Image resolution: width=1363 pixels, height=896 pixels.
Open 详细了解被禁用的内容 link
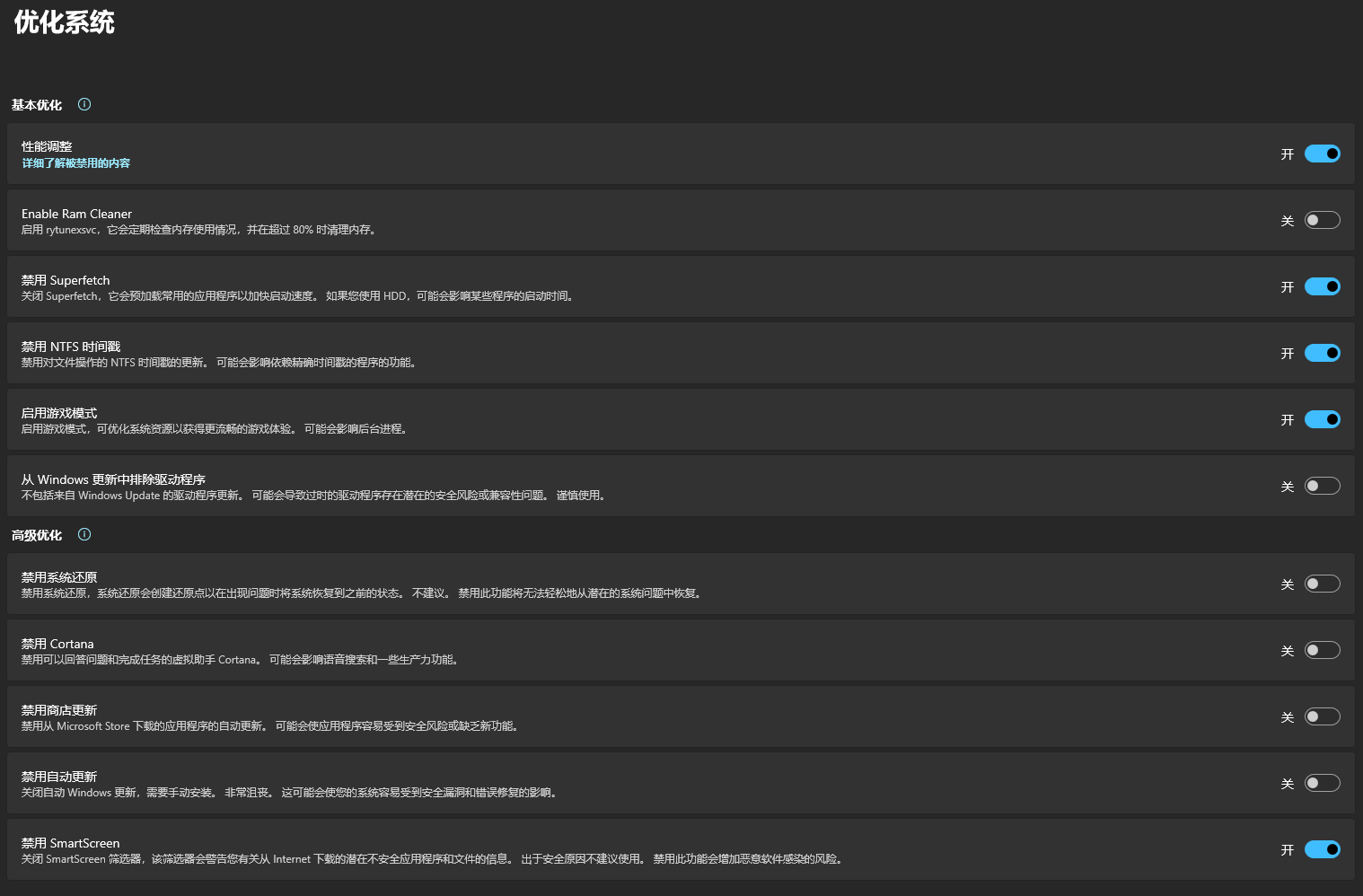click(x=76, y=163)
